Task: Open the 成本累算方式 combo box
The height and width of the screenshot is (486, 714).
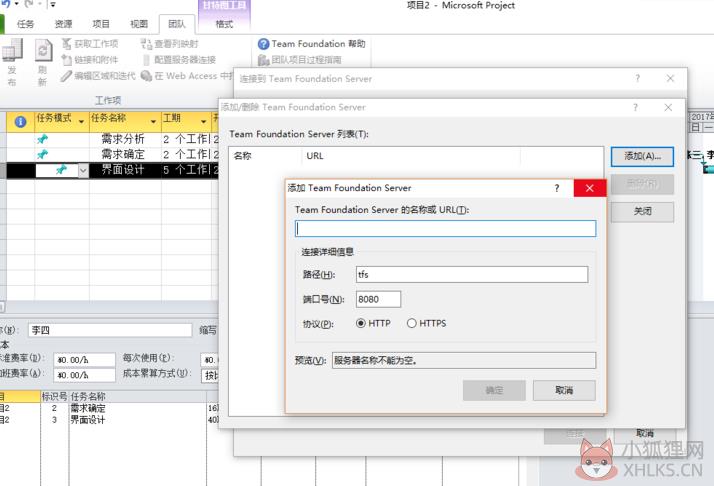Action: pos(210,375)
